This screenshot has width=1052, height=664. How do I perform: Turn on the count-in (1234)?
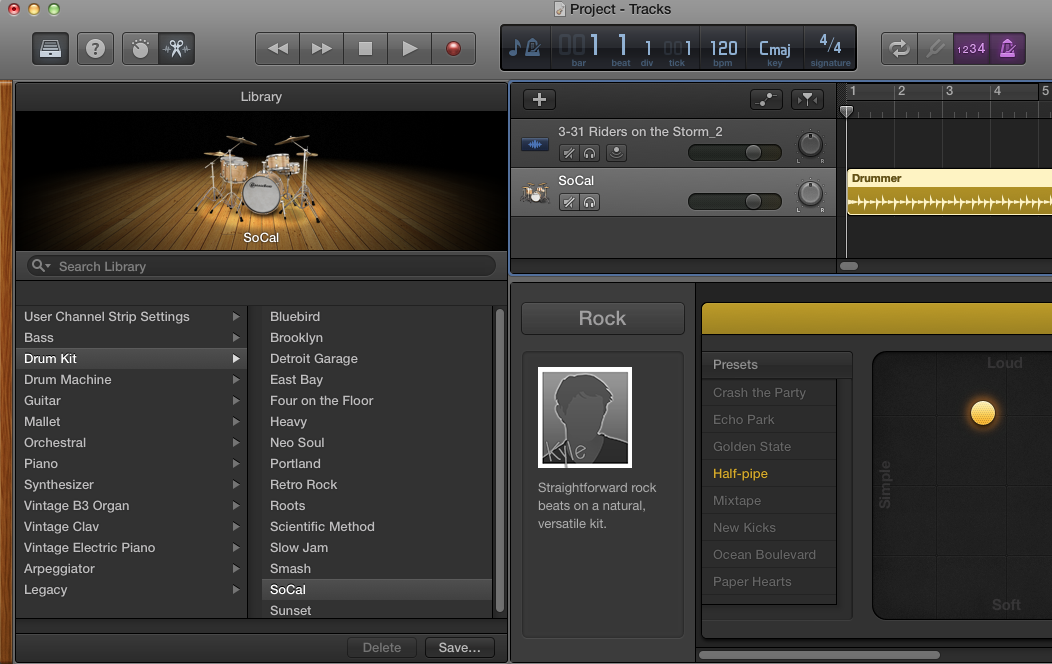971,47
